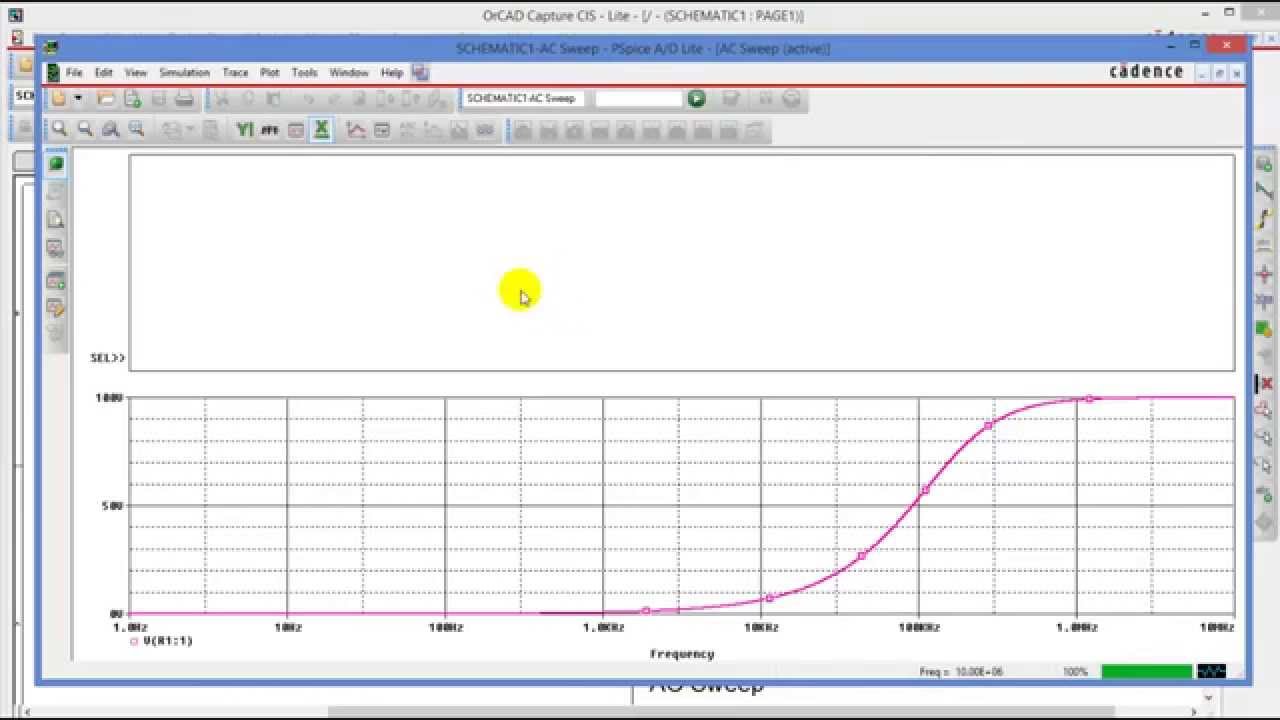Open the Simulation menu
Image resolution: width=1280 pixels, height=720 pixels.
pyautogui.click(x=184, y=73)
